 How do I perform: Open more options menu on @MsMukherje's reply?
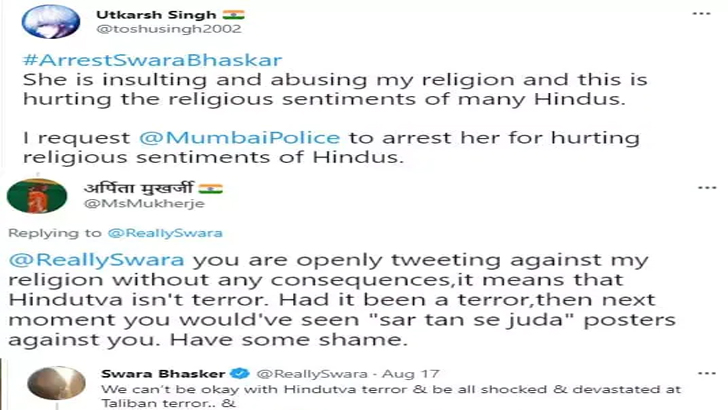[707, 188]
